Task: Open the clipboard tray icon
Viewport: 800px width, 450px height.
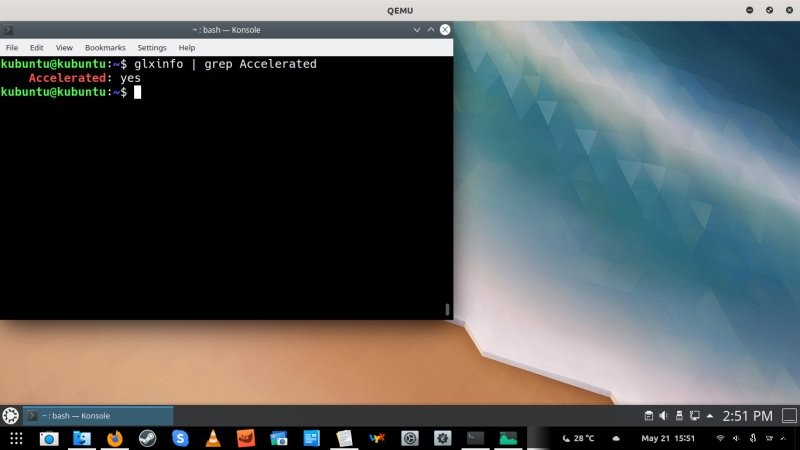Action: [648, 416]
